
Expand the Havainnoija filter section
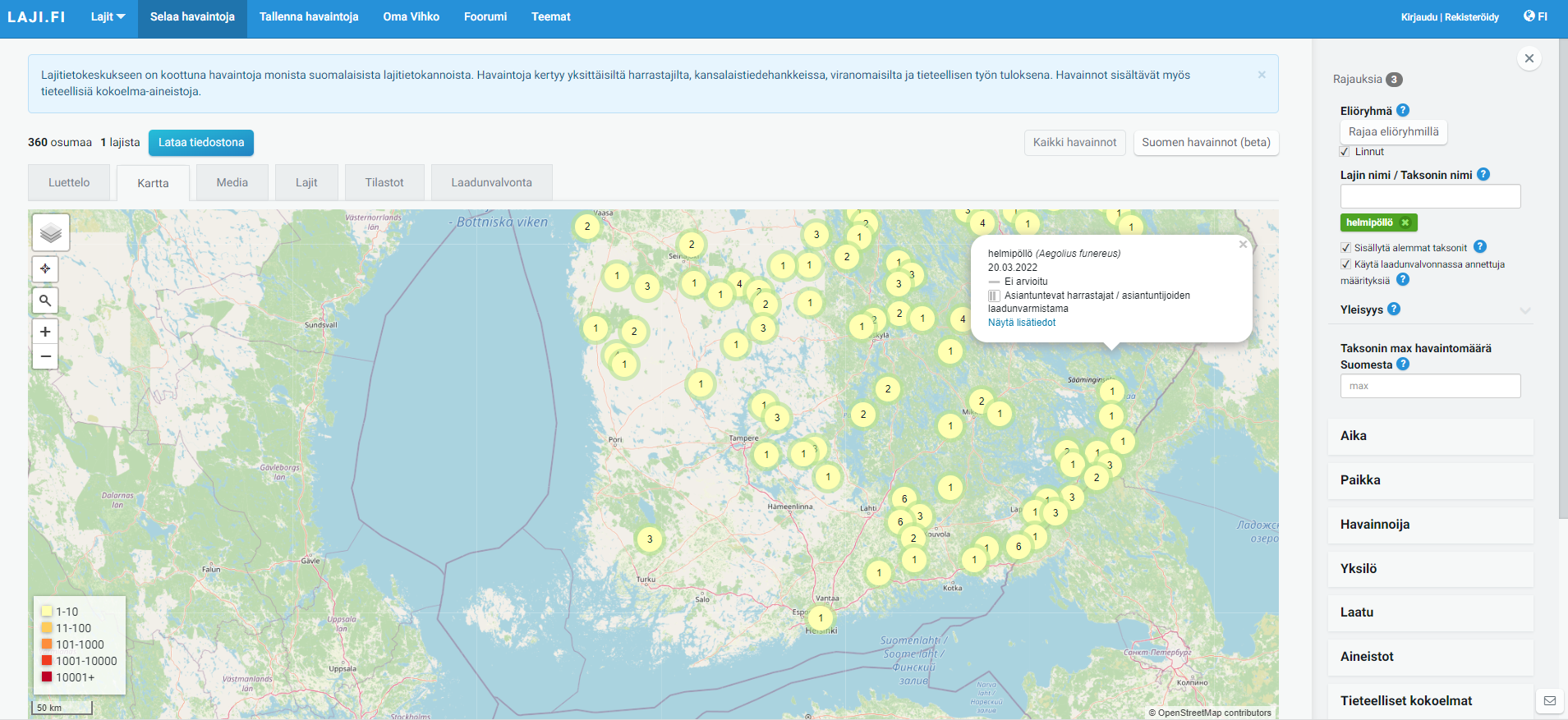[1430, 525]
